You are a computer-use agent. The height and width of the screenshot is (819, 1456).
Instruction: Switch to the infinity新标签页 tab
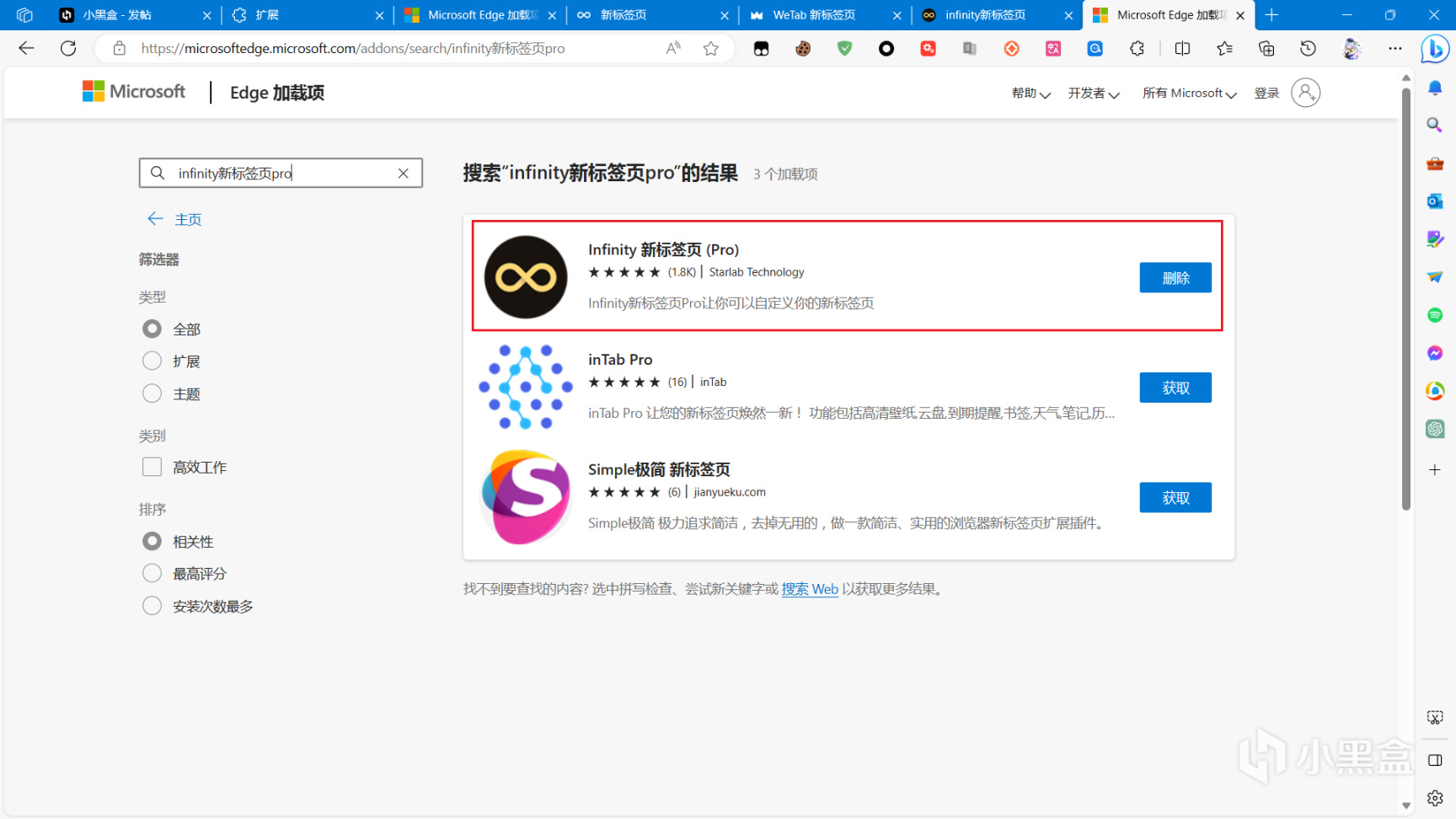[x=998, y=15]
